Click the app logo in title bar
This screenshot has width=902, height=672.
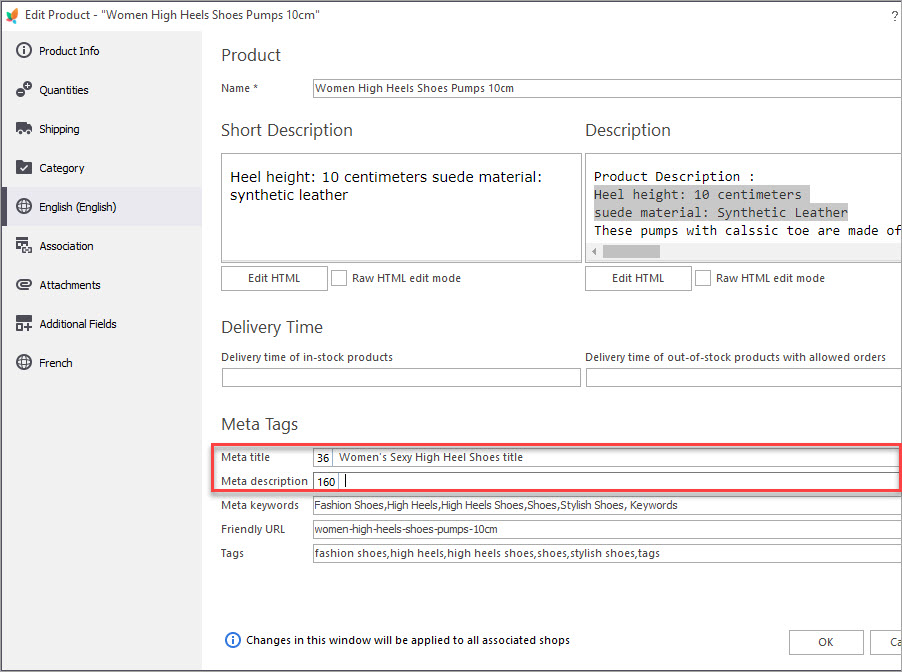[x=12, y=16]
